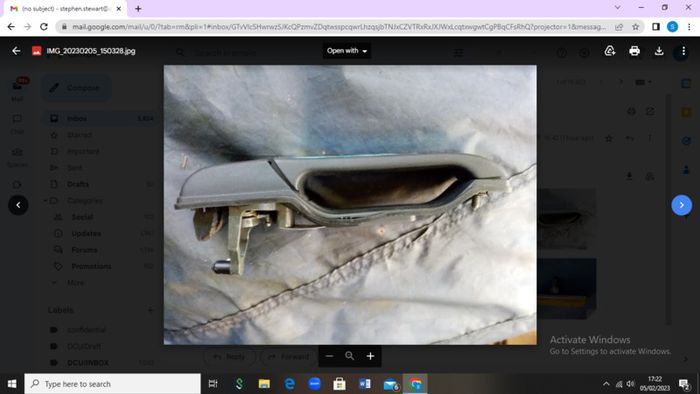This screenshot has height=394, width=700.
Task: Open the browser tab search chevron
Action: (x=617, y=8)
